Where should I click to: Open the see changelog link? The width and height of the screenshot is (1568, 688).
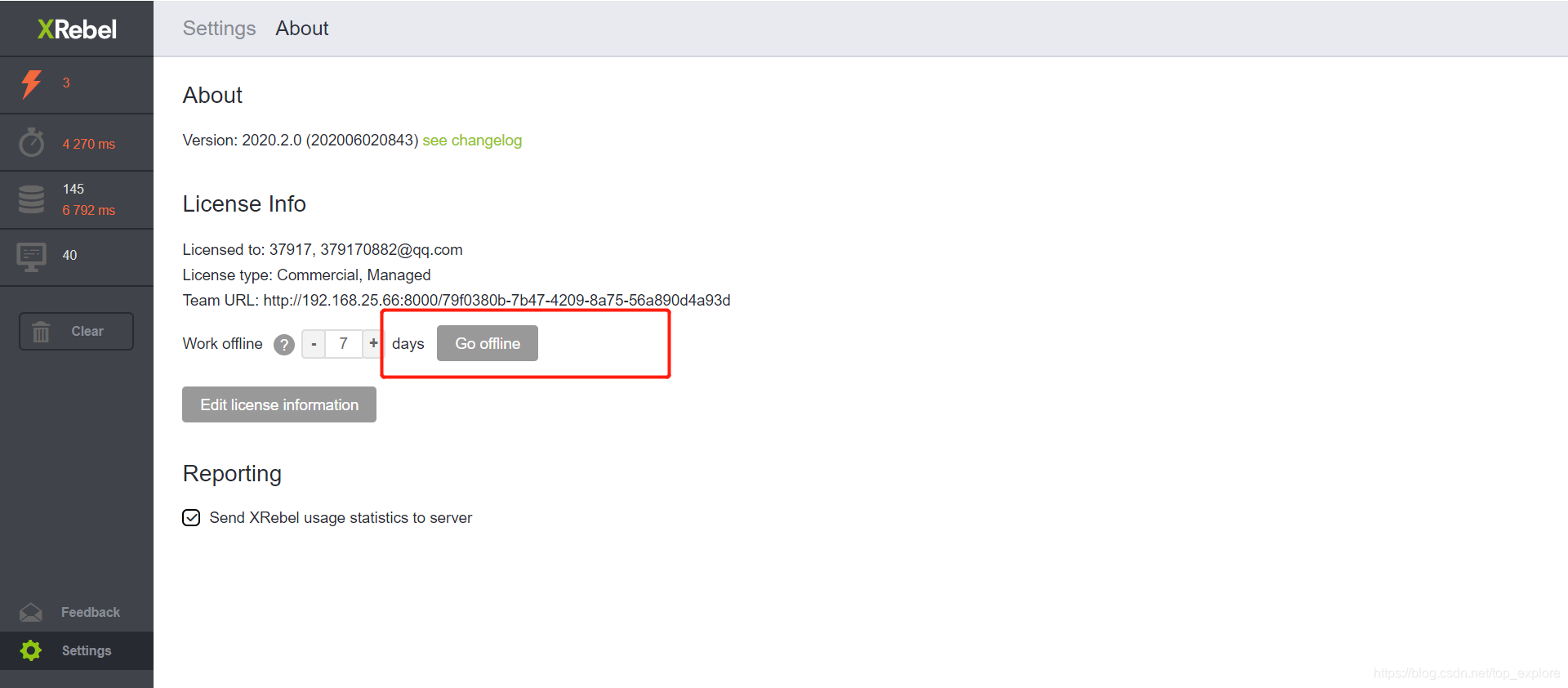point(472,141)
